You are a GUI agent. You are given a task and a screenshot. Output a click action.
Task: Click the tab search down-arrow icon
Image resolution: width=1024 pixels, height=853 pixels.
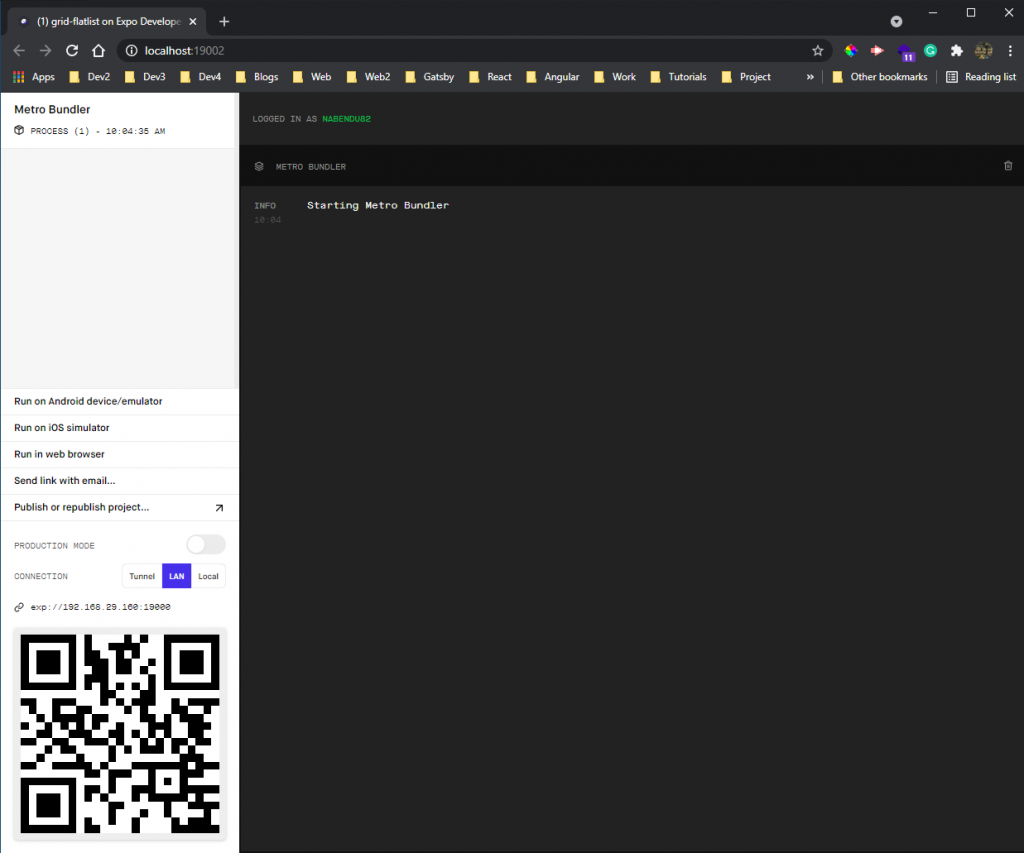(x=896, y=22)
